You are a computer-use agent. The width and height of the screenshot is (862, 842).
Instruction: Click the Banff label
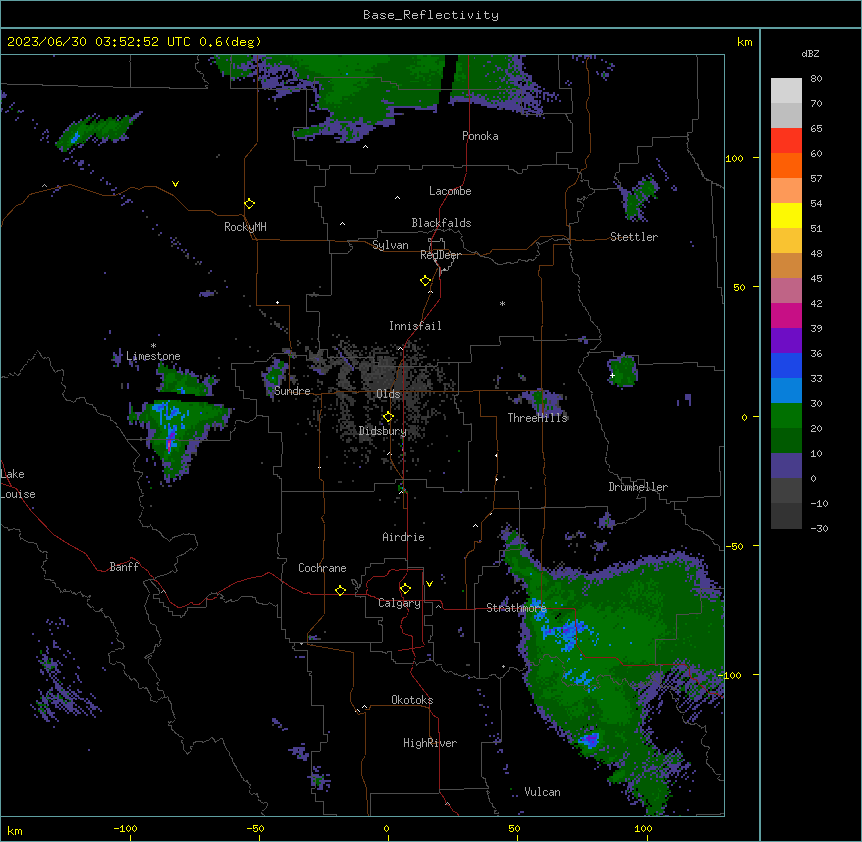[124, 567]
